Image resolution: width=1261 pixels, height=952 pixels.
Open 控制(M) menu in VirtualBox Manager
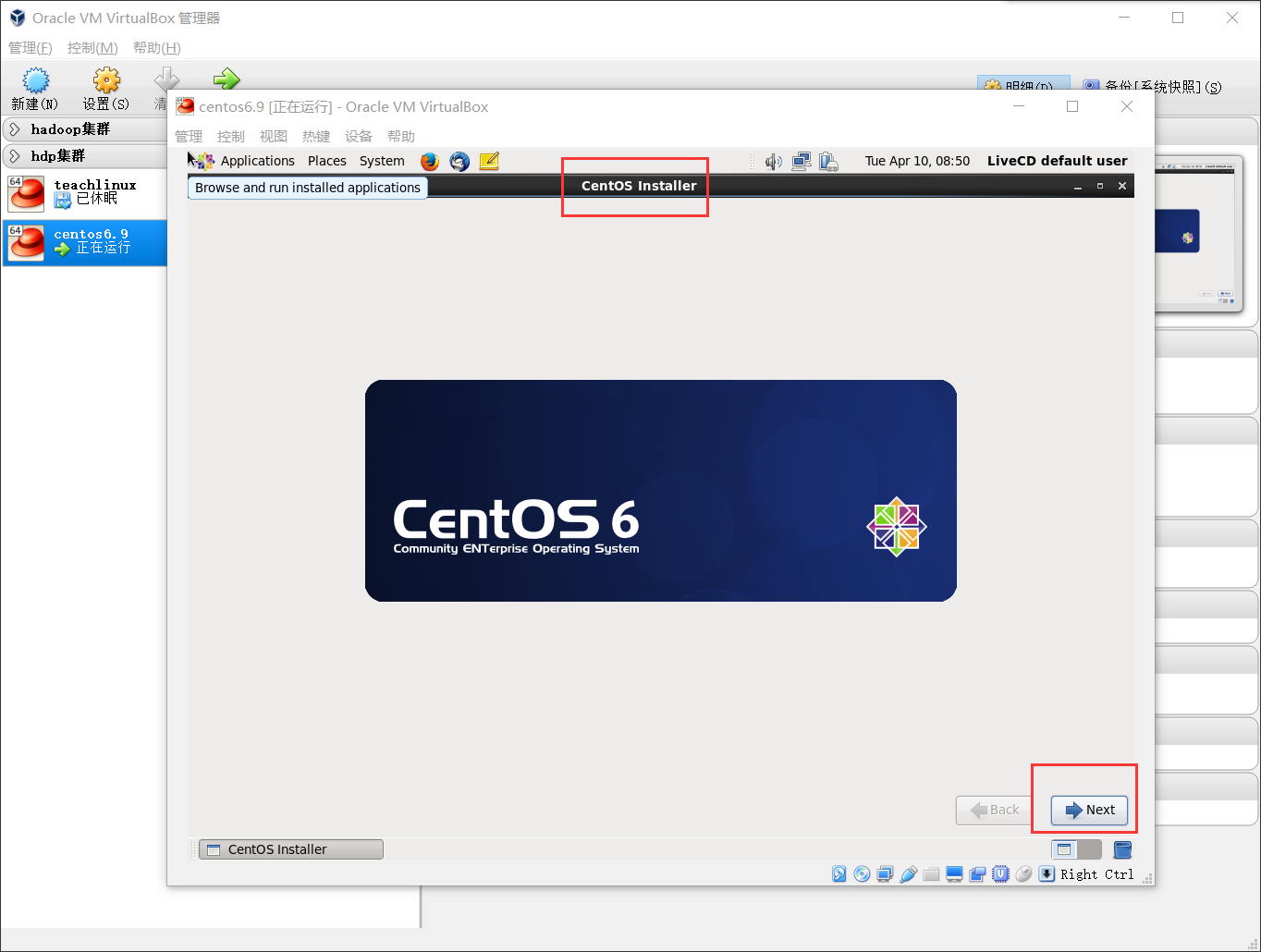pos(92,48)
